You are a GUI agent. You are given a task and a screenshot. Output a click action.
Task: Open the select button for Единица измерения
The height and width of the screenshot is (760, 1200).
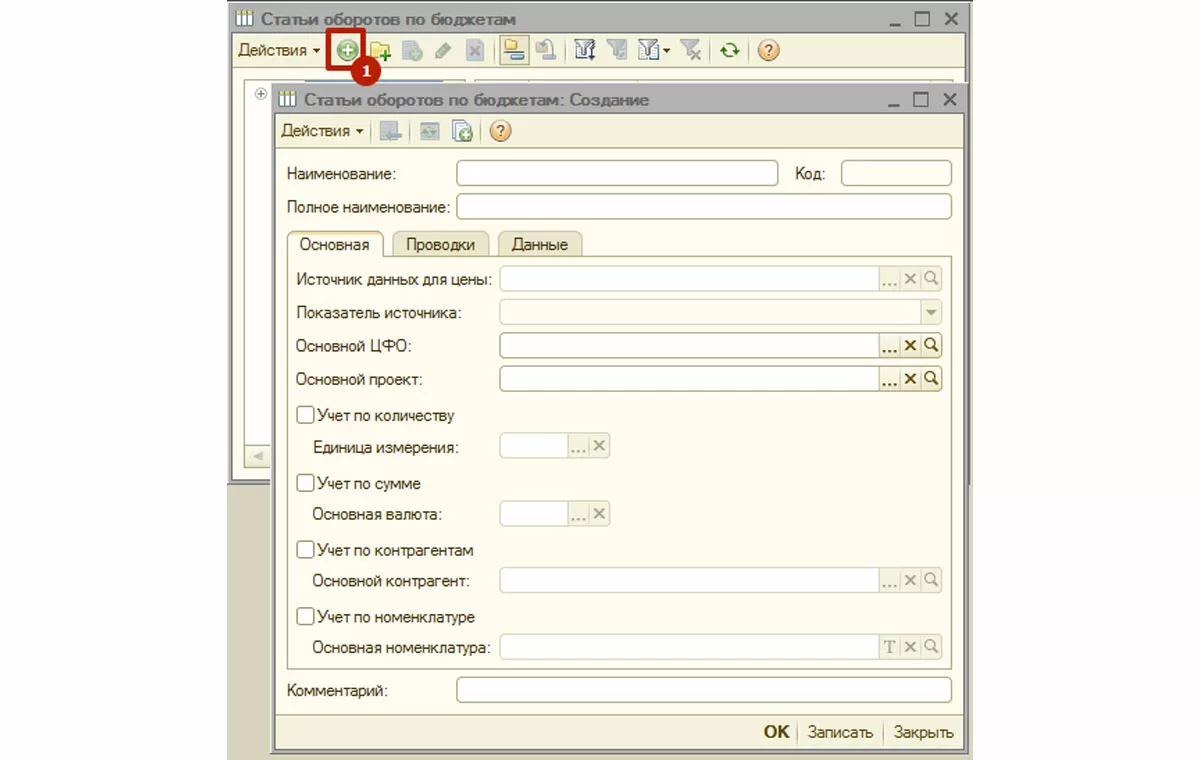pos(579,446)
